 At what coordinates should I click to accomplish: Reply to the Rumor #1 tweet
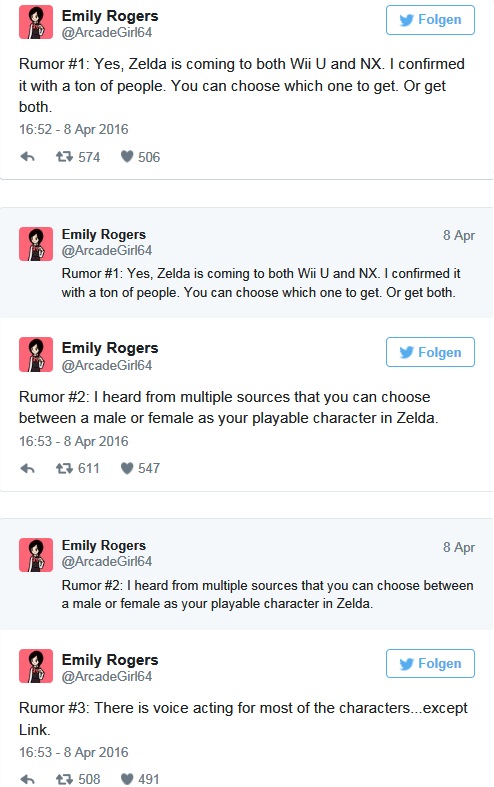[28, 157]
